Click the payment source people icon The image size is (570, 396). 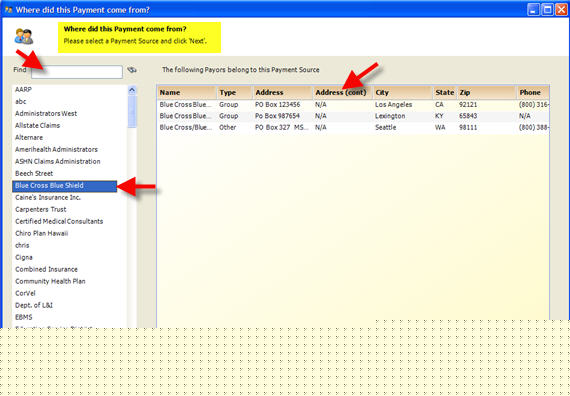pyautogui.click(x=24, y=36)
